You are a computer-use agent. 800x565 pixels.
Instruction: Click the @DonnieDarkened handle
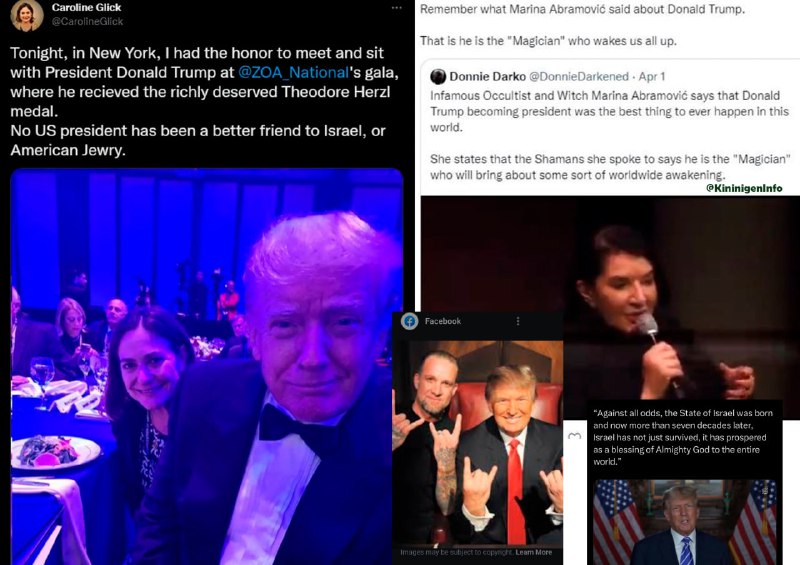click(579, 77)
